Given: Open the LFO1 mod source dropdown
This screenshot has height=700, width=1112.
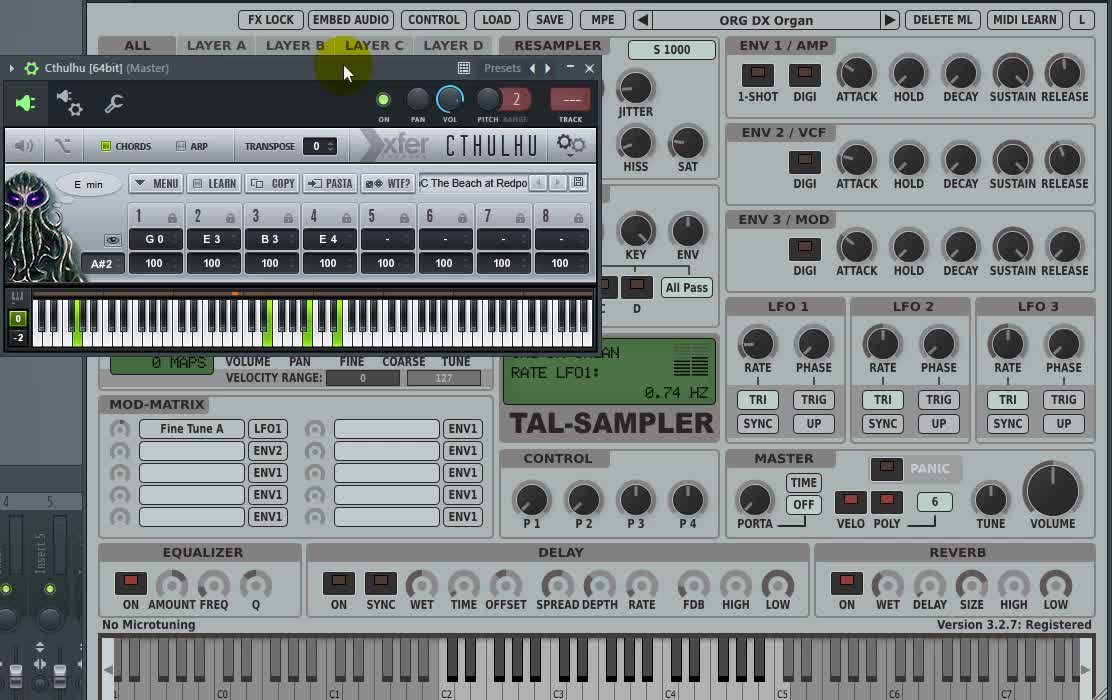Looking at the screenshot, I should coord(267,428).
